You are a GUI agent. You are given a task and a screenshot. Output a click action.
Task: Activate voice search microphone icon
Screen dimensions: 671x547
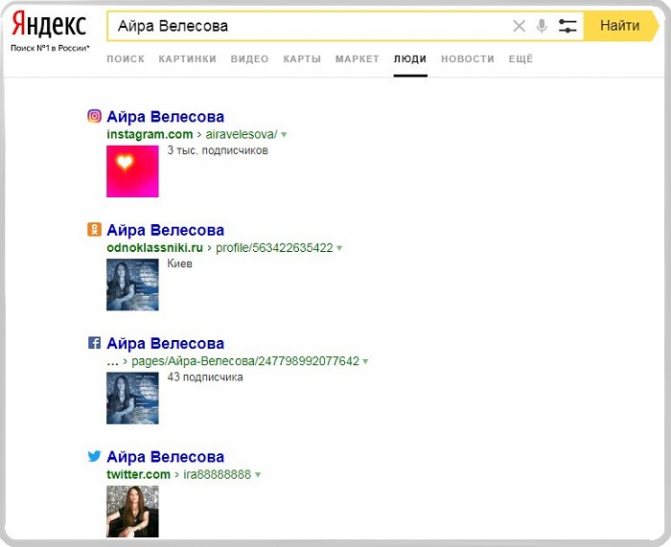click(541, 26)
